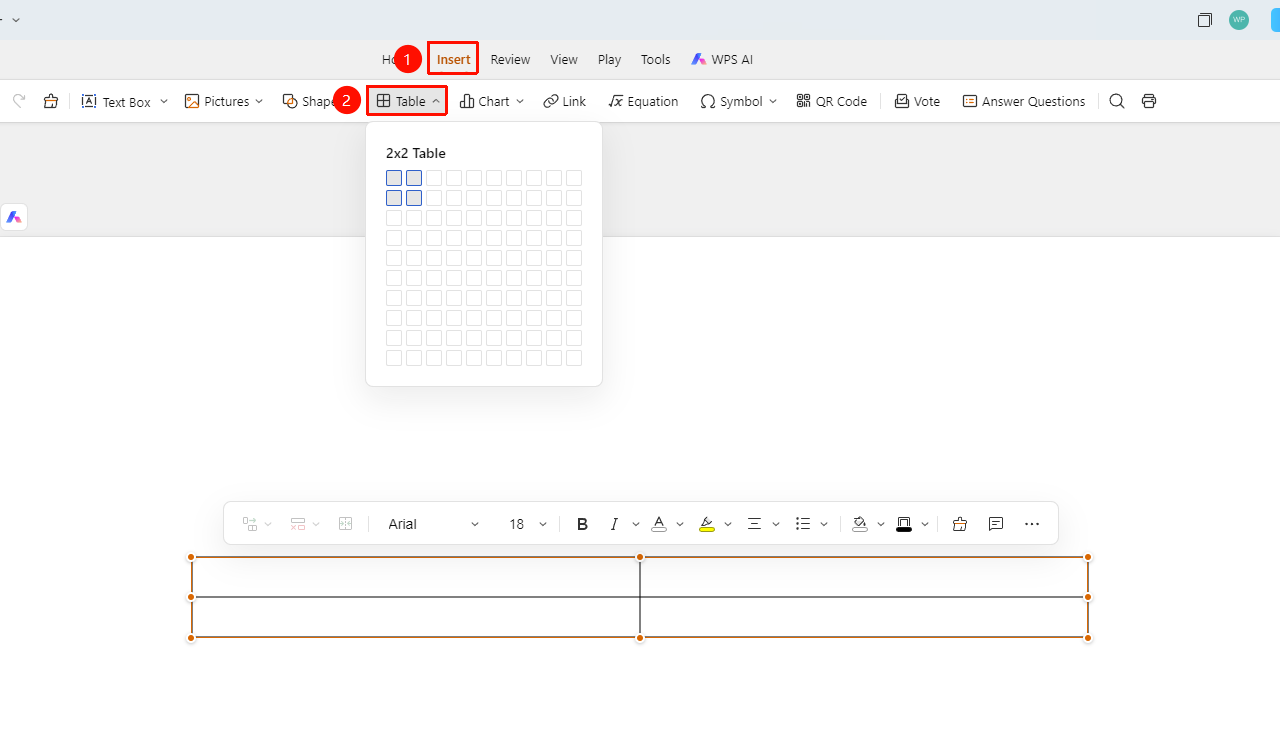This screenshot has height=750, width=1280.
Task: Click the text alignment icon
Action: [x=755, y=524]
